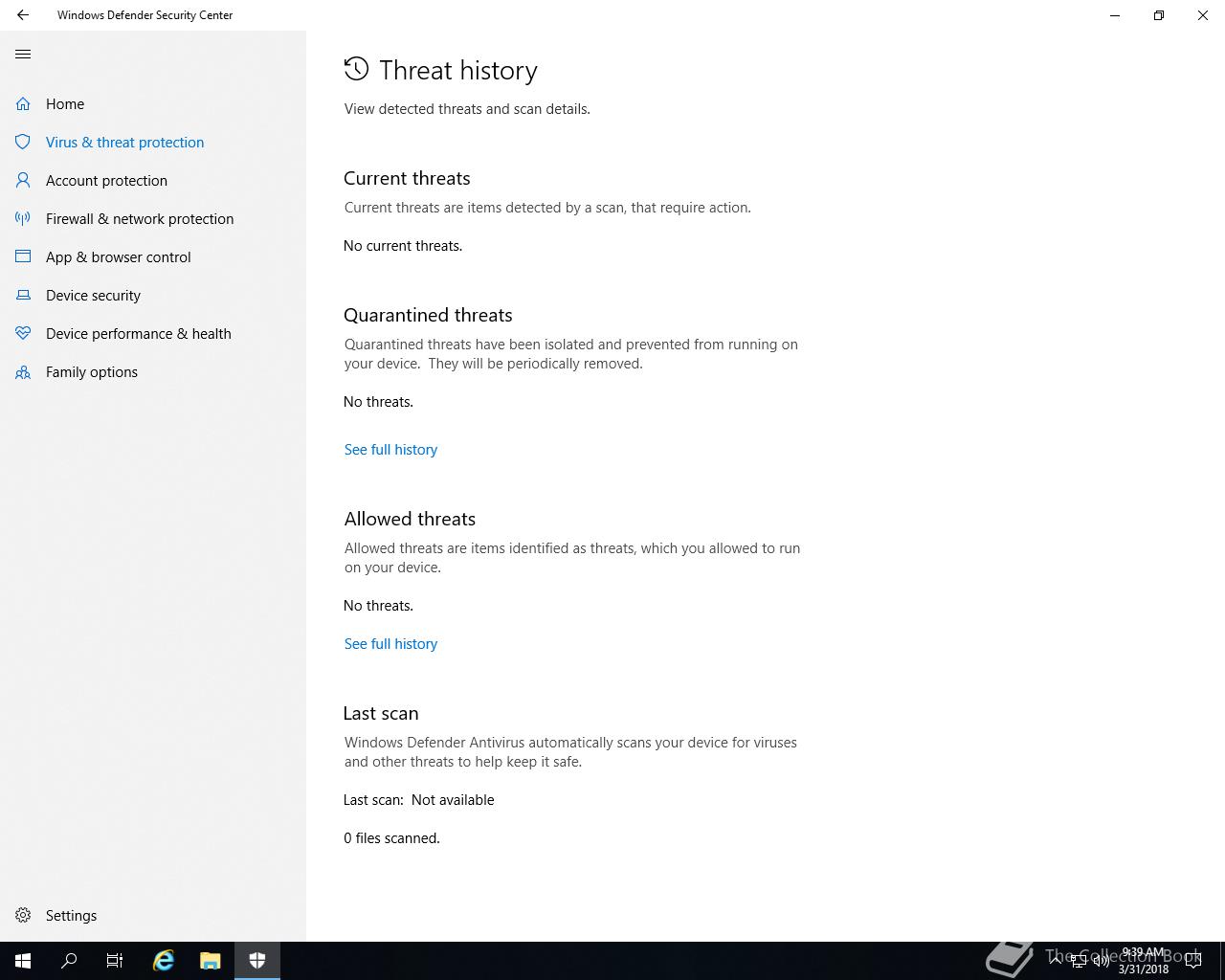
Task: Click the Threat history clock icon
Action: [356, 69]
